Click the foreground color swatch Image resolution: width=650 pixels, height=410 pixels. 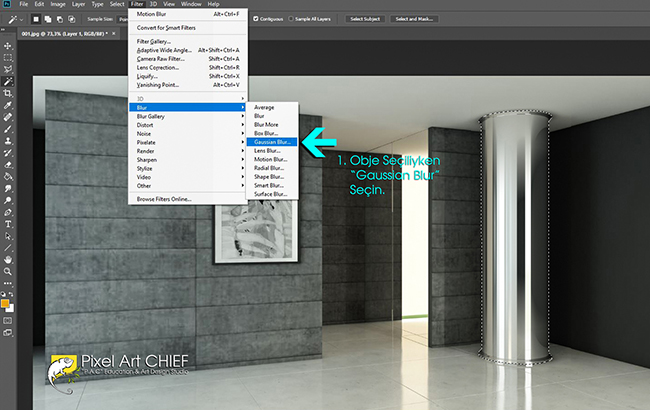tap(6, 301)
